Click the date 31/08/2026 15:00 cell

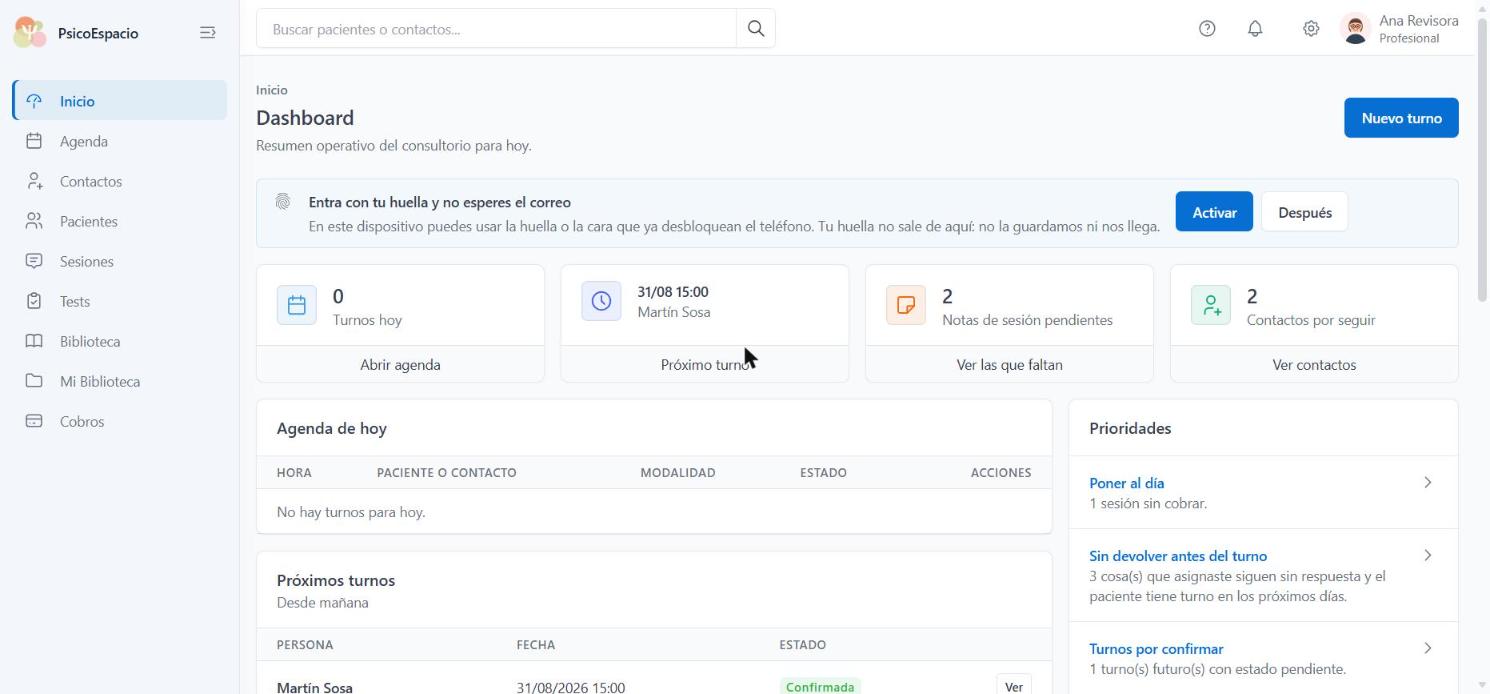570,687
